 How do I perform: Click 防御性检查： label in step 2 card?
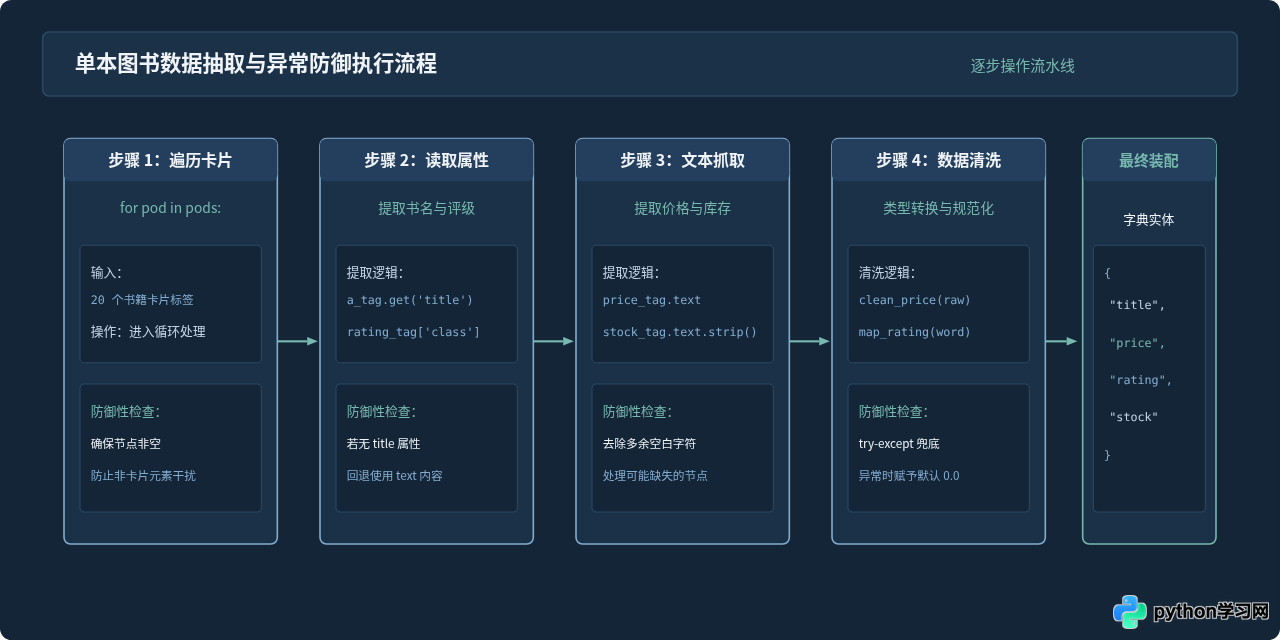(x=381, y=411)
